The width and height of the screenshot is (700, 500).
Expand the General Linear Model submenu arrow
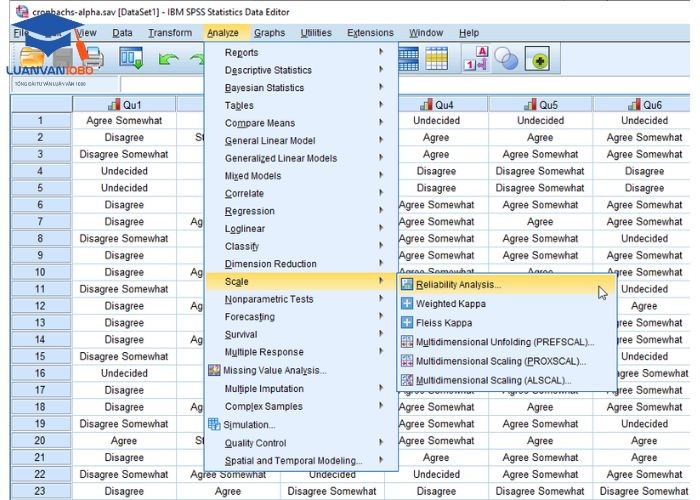(x=381, y=140)
